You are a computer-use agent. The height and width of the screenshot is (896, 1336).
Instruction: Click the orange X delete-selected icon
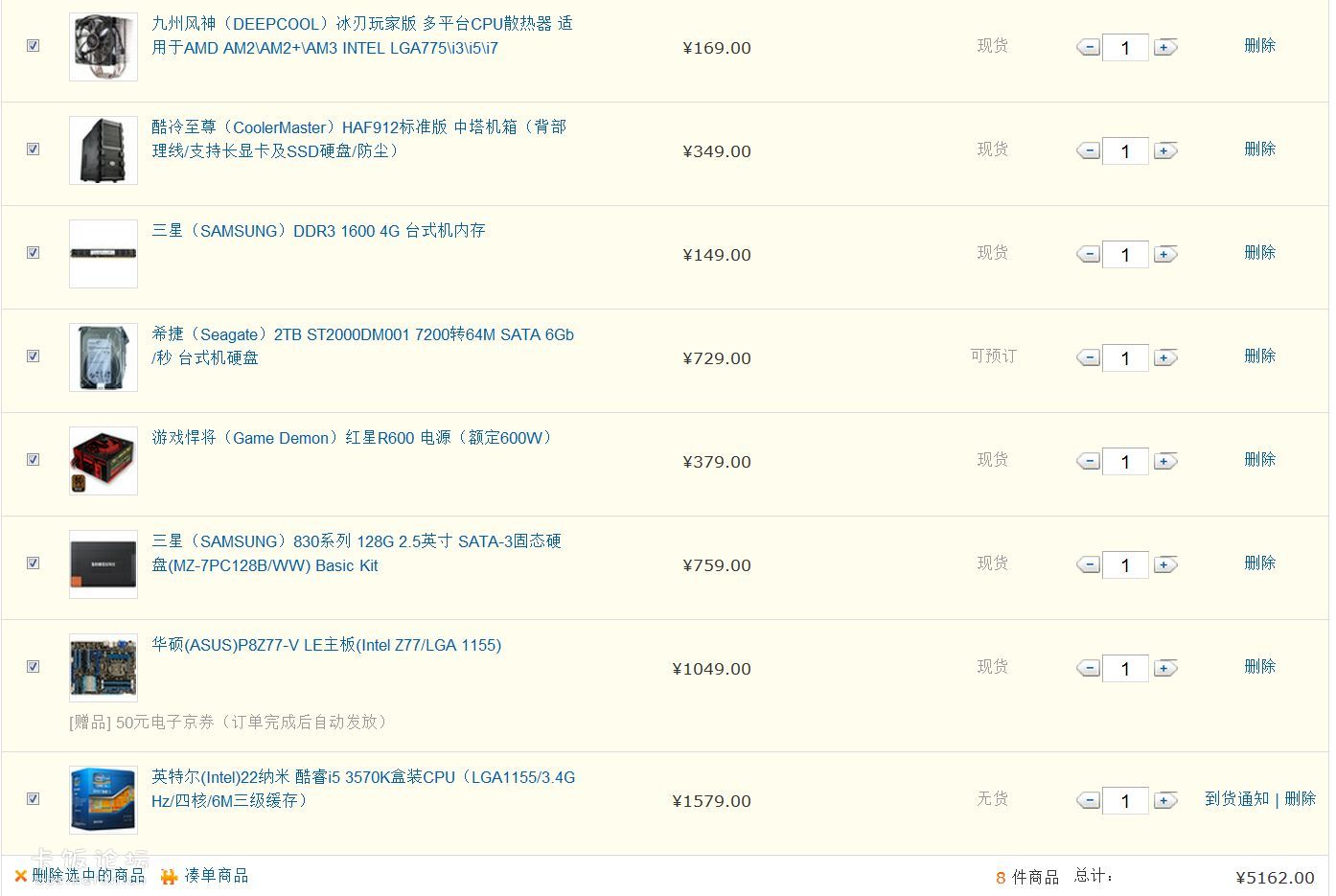tap(21, 876)
